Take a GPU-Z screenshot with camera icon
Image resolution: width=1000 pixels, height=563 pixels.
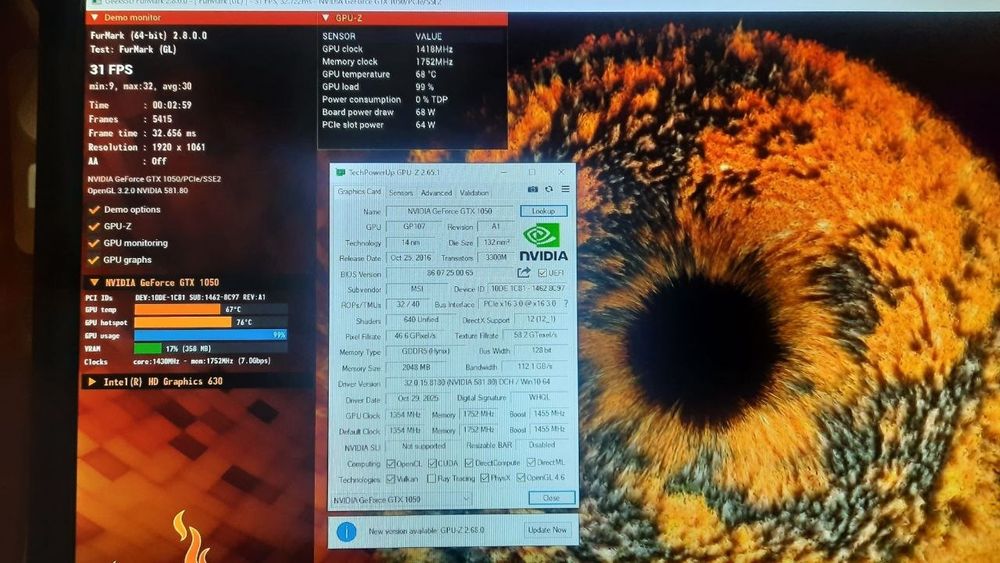point(533,189)
